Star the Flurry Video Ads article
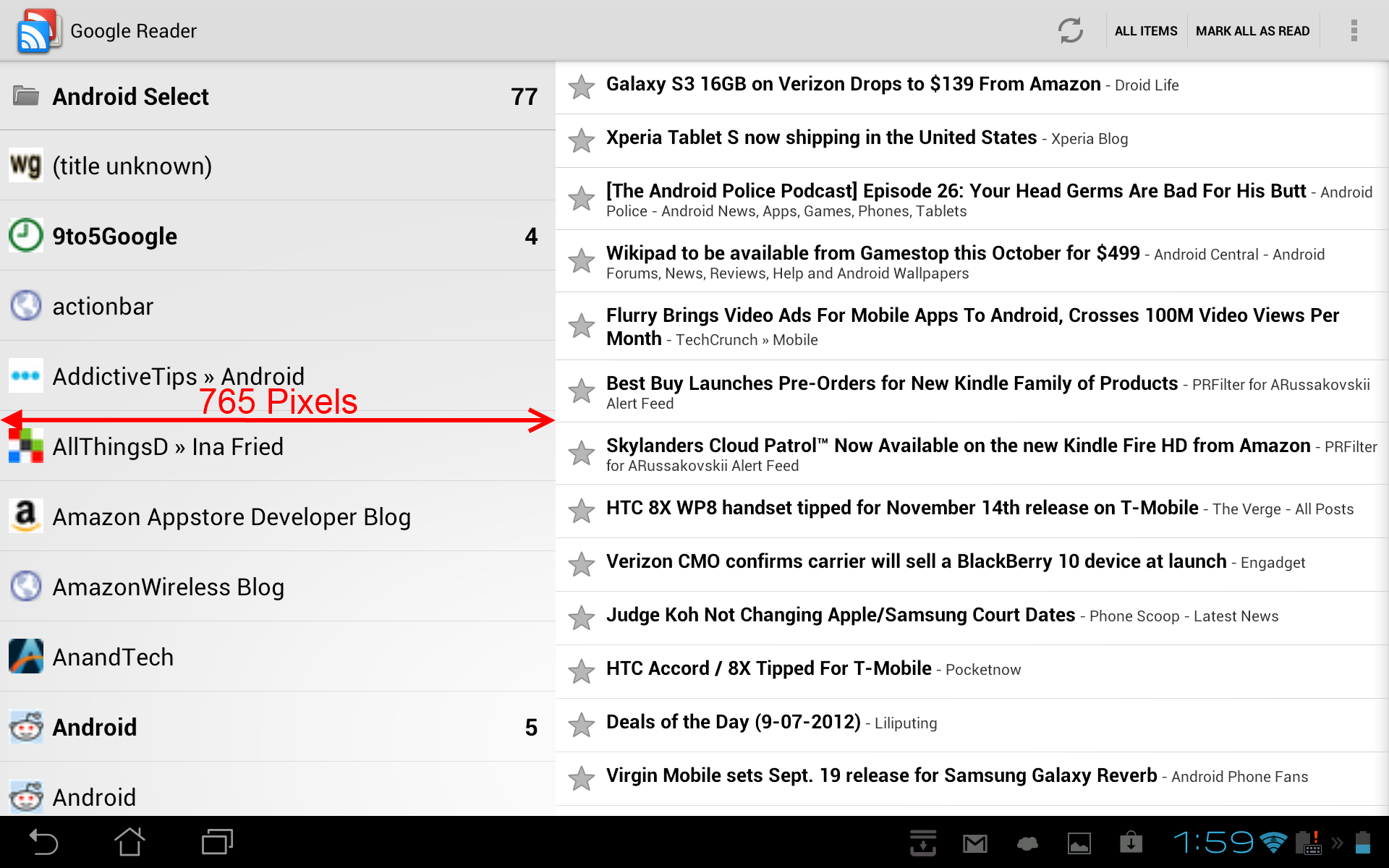The height and width of the screenshot is (868, 1389). [x=582, y=325]
